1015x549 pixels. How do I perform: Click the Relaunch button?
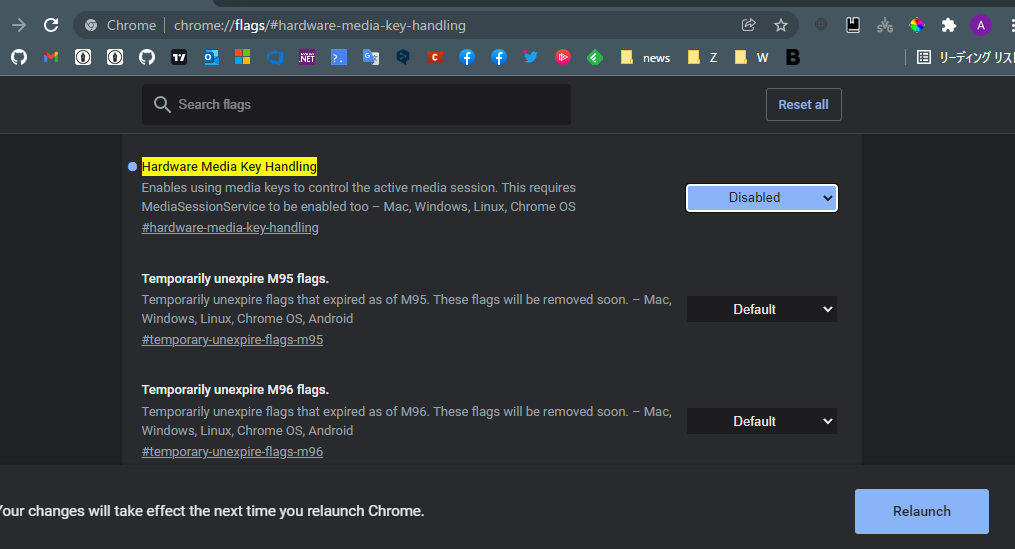[922, 511]
